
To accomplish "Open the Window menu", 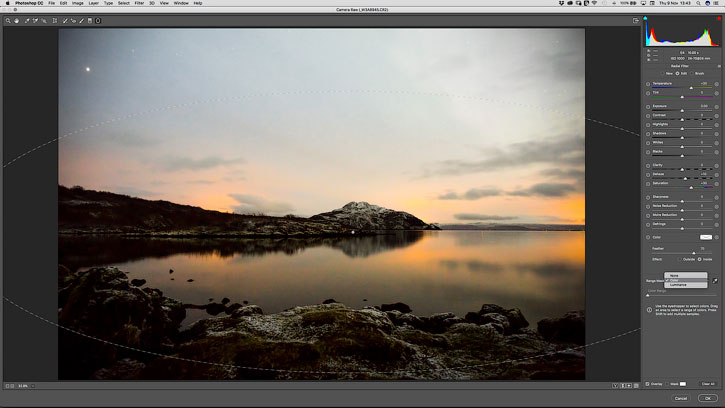I will pyautogui.click(x=181, y=3).
